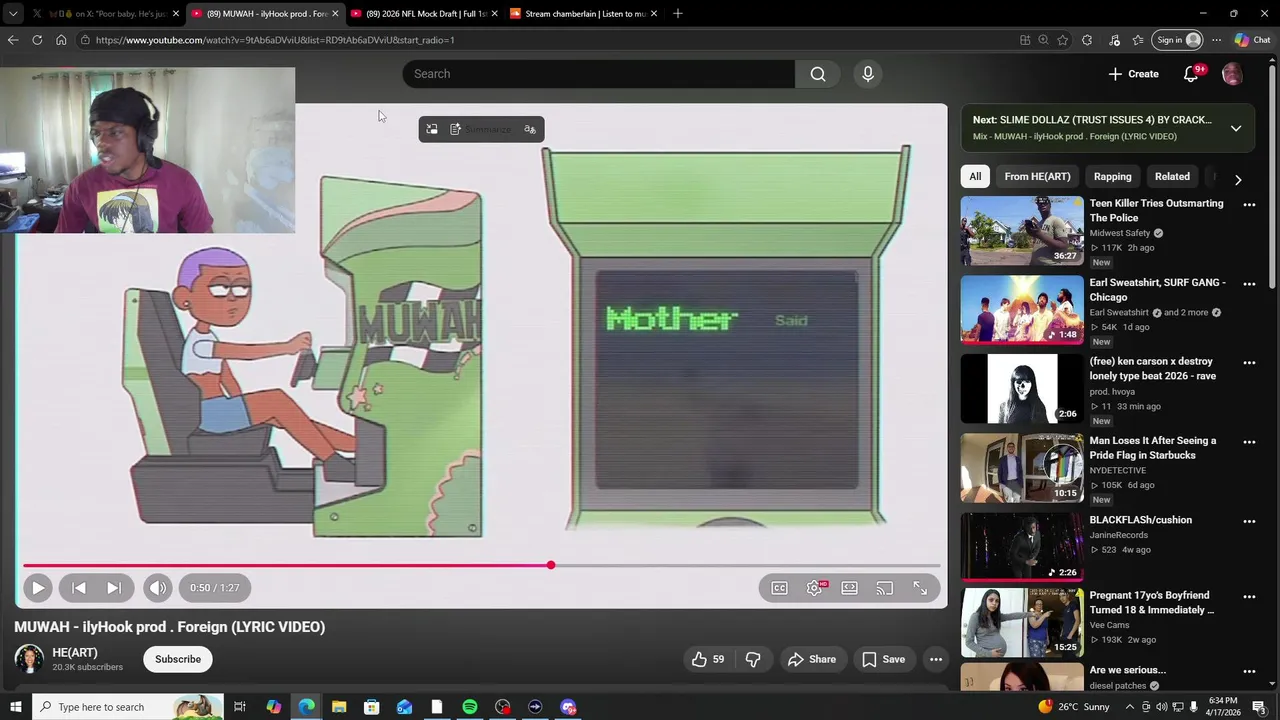Play the video with the play button

coord(37,588)
